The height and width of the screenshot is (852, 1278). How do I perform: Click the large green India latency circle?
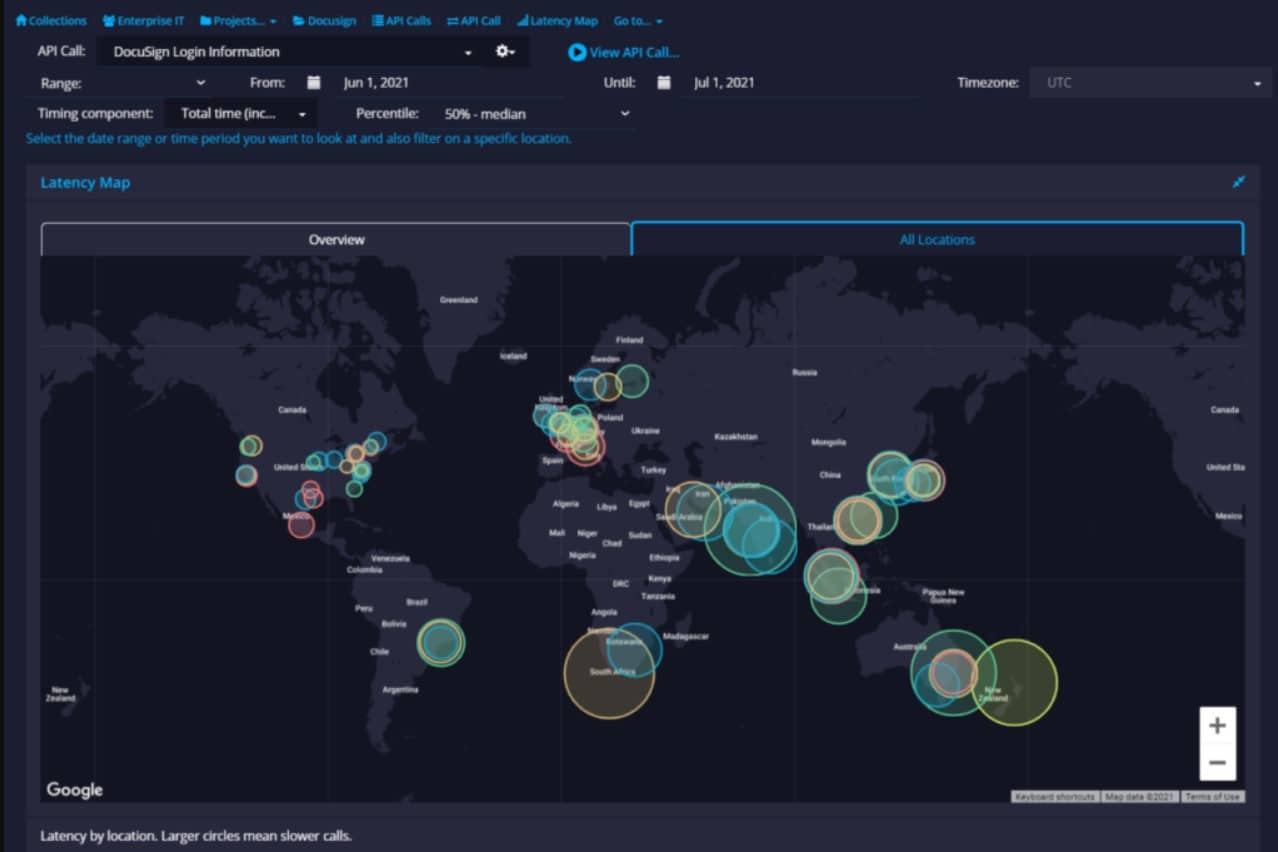point(750,528)
